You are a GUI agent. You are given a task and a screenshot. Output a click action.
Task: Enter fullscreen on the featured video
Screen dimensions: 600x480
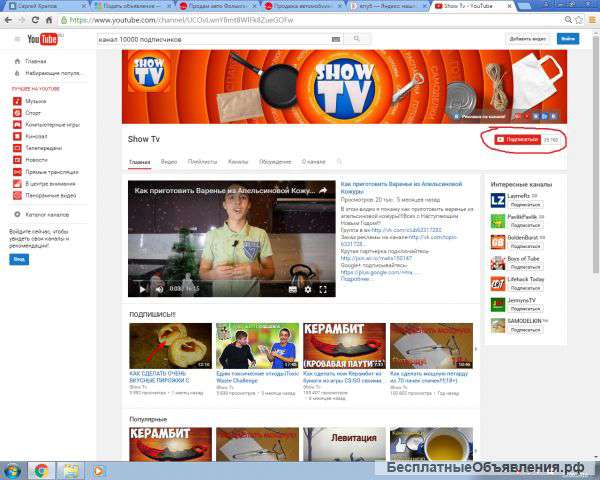coord(323,289)
